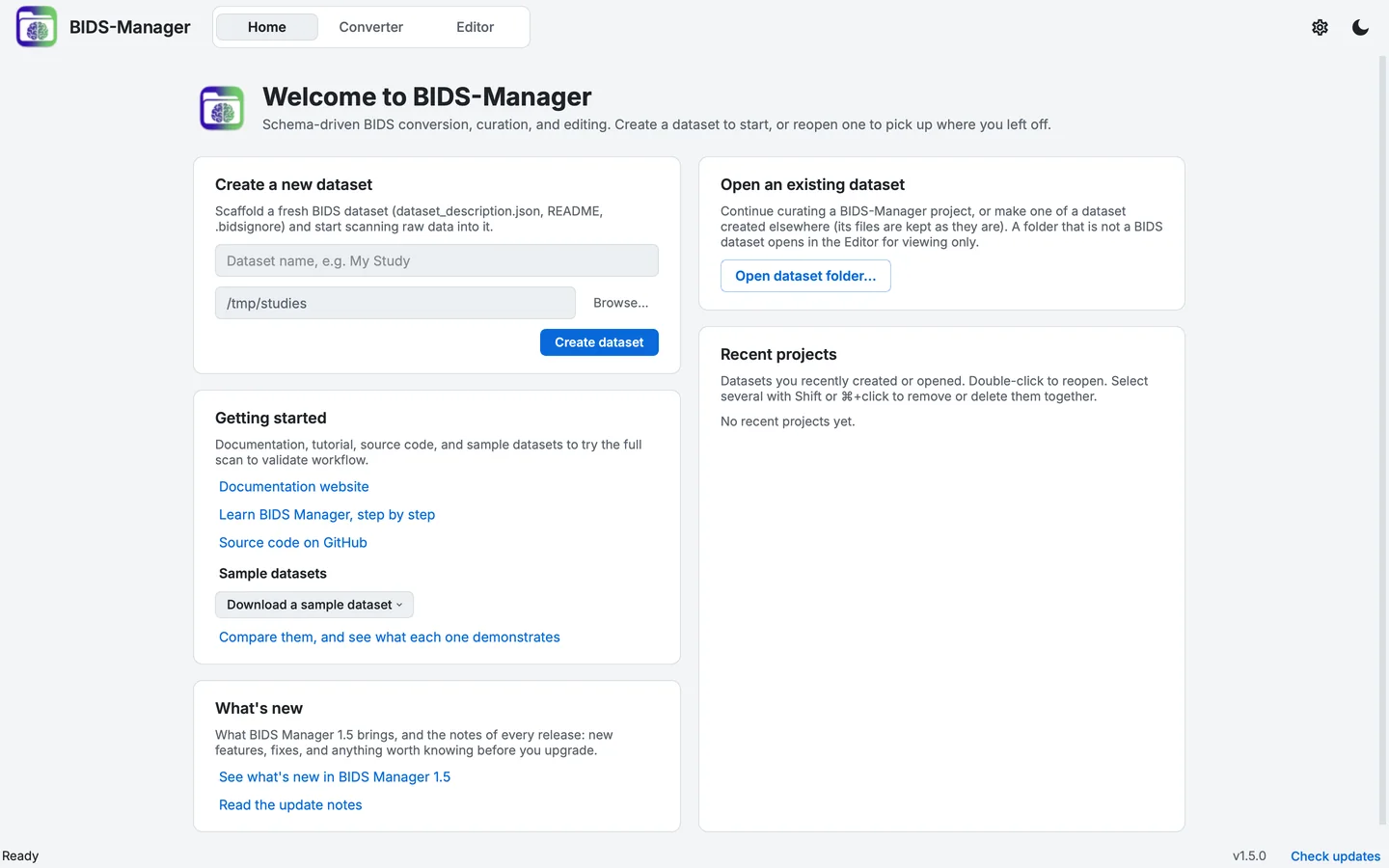The height and width of the screenshot is (868, 1389).
Task: Click Open dataset folder... button
Action: click(x=805, y=276)
